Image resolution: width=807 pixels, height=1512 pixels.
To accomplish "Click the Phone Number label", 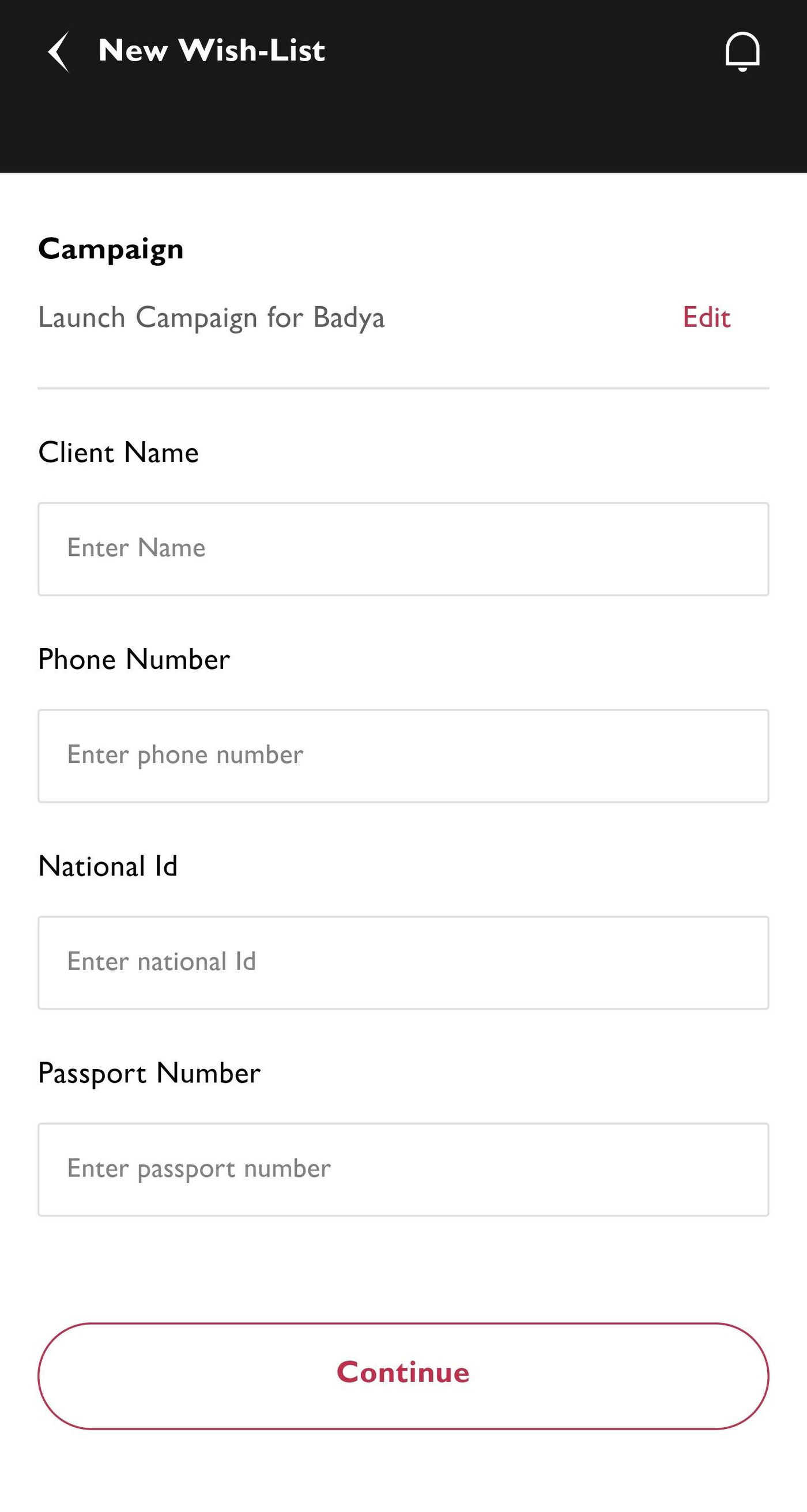I will [134, 659].
